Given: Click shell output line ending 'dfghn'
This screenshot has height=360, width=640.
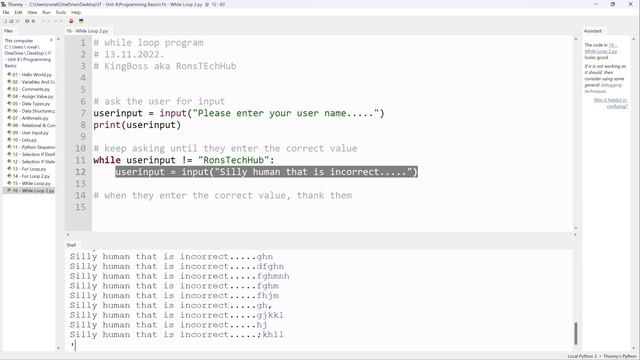Looking at the screenshot, I should [x=177, y=266].
